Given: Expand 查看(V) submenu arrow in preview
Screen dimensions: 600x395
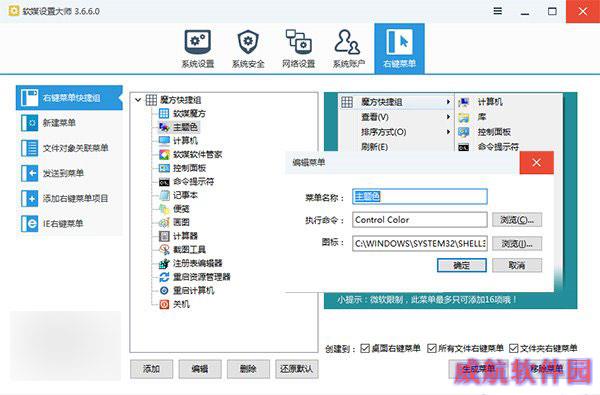Looking at the screenshot, I should pyautogui.click(x=448, y=117).
